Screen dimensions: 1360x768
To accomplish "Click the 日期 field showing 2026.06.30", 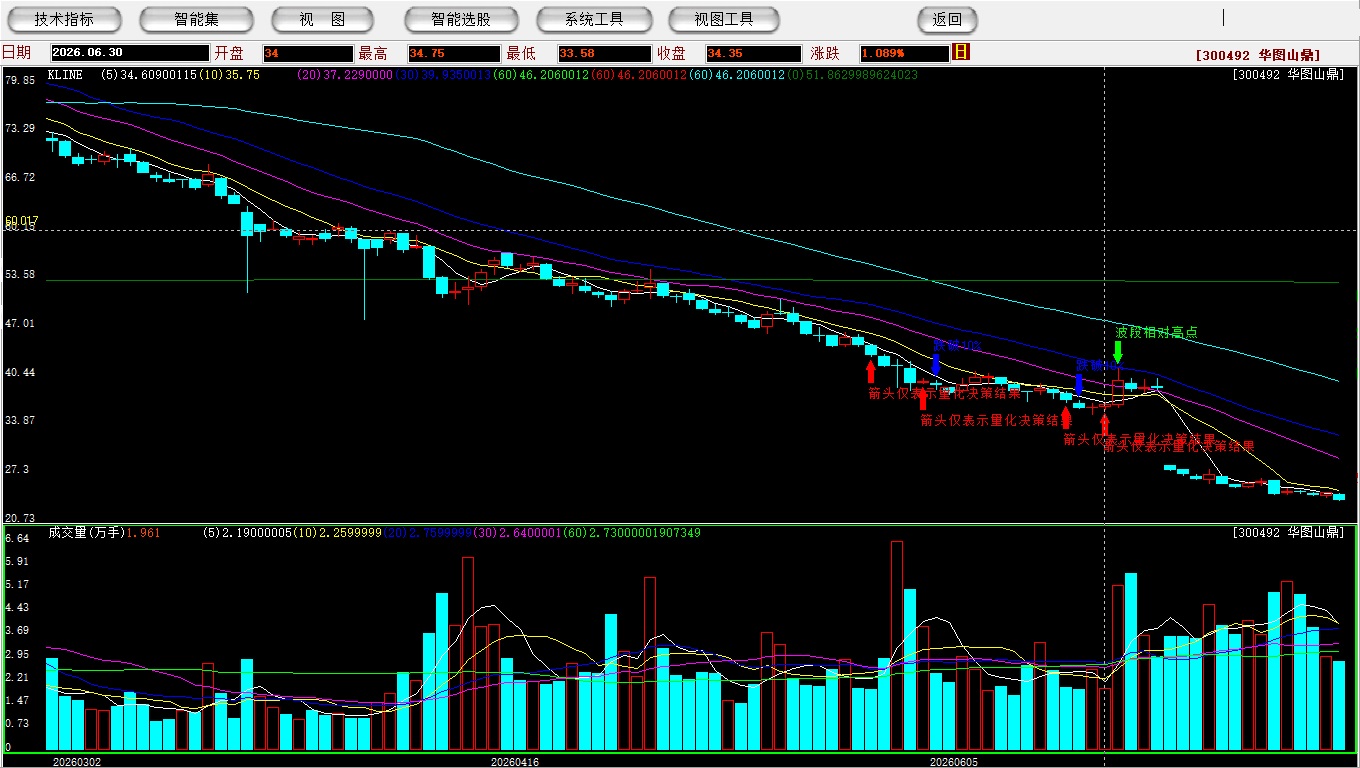I will 130,53.
